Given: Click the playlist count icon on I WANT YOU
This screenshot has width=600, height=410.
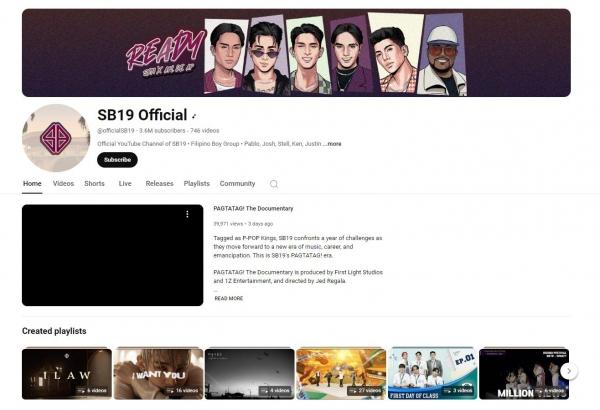Looking at the screenshot, I should [170, 390].
